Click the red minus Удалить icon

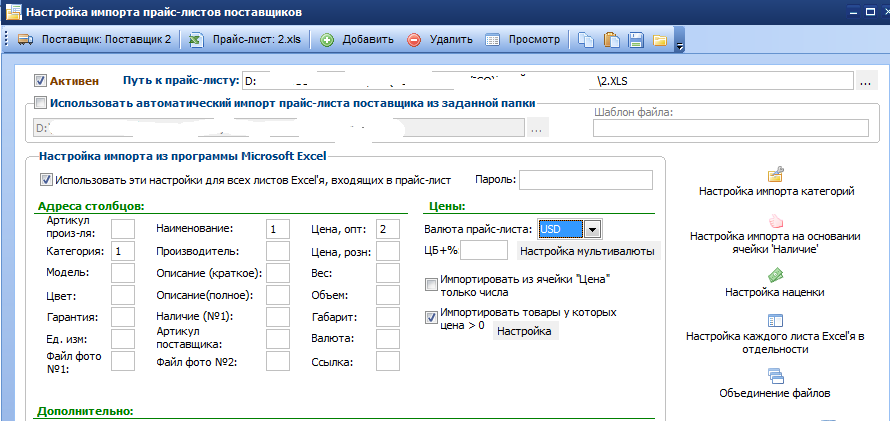tap(414, 40)
